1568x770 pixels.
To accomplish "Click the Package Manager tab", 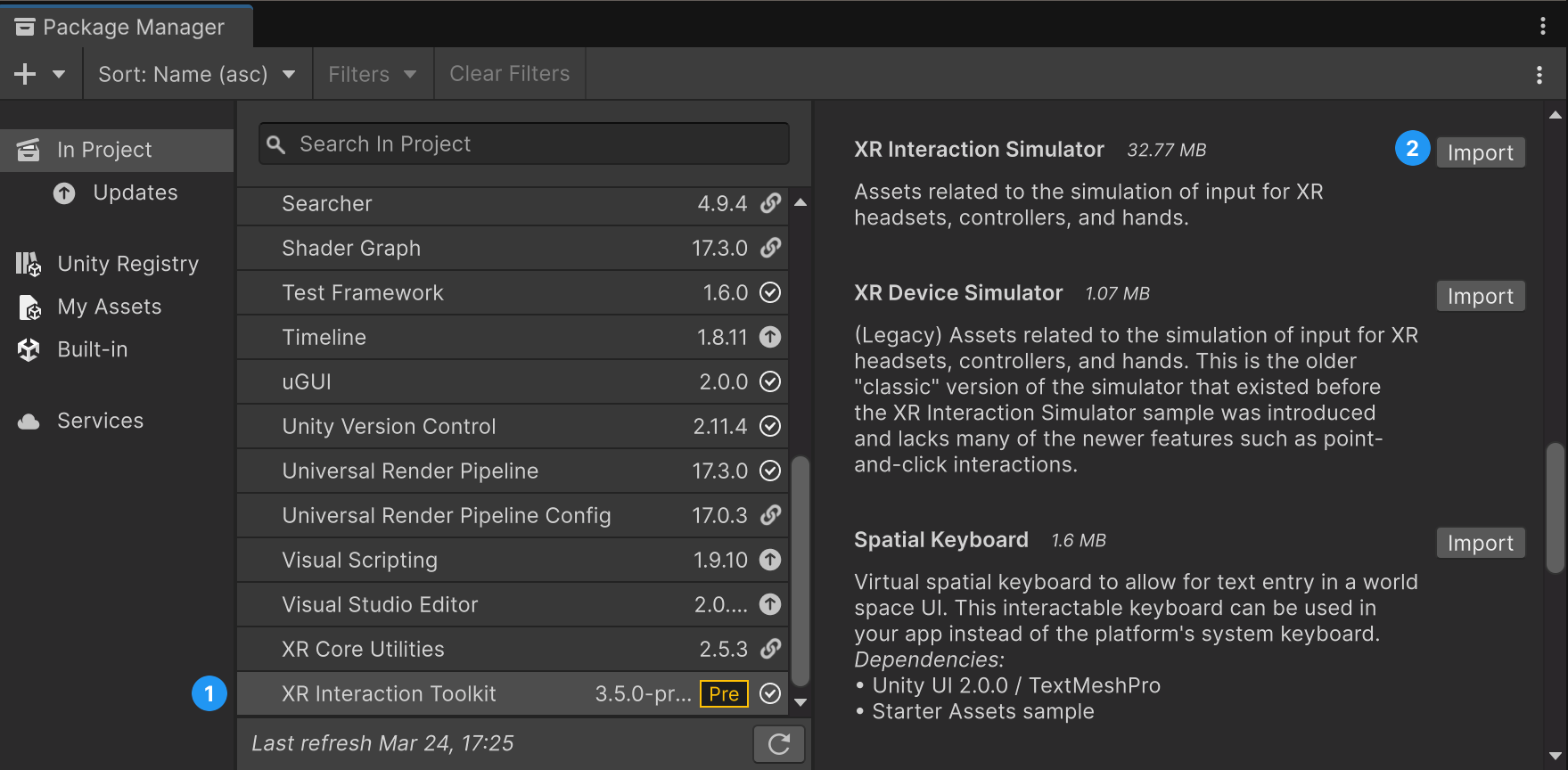I will [126, 27].
